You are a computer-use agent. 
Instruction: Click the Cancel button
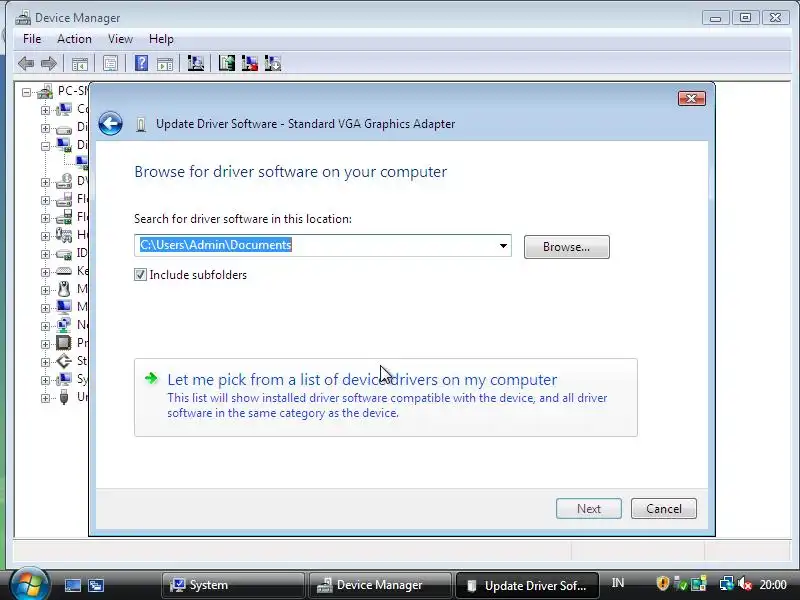[x=663, y=509]
